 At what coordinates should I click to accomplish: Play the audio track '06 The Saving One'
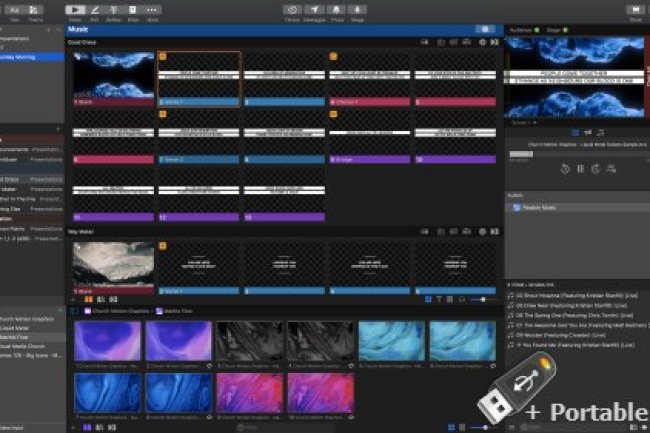tap(570, 315)
